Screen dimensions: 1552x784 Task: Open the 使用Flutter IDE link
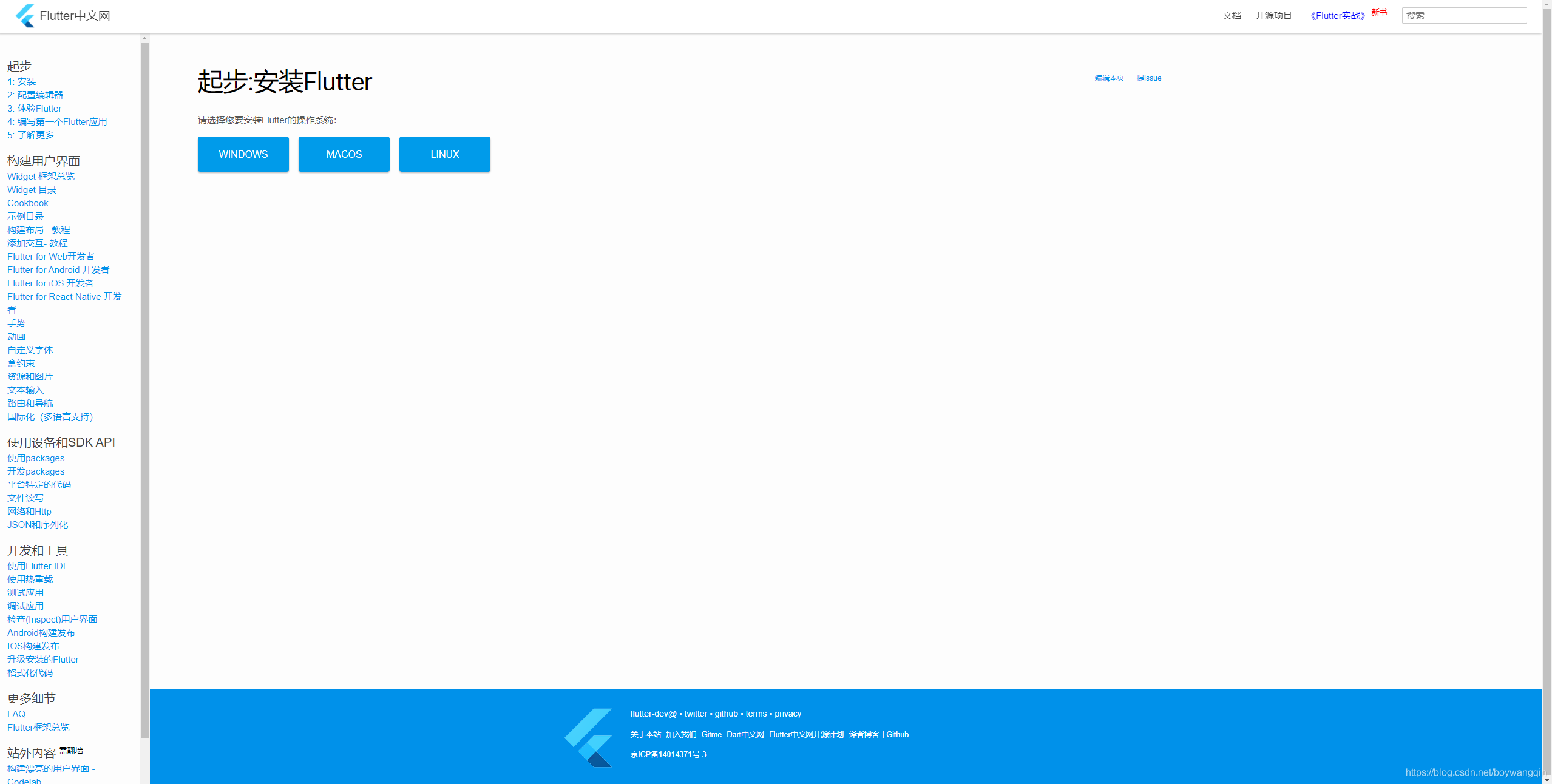click(x=38, y=566)
